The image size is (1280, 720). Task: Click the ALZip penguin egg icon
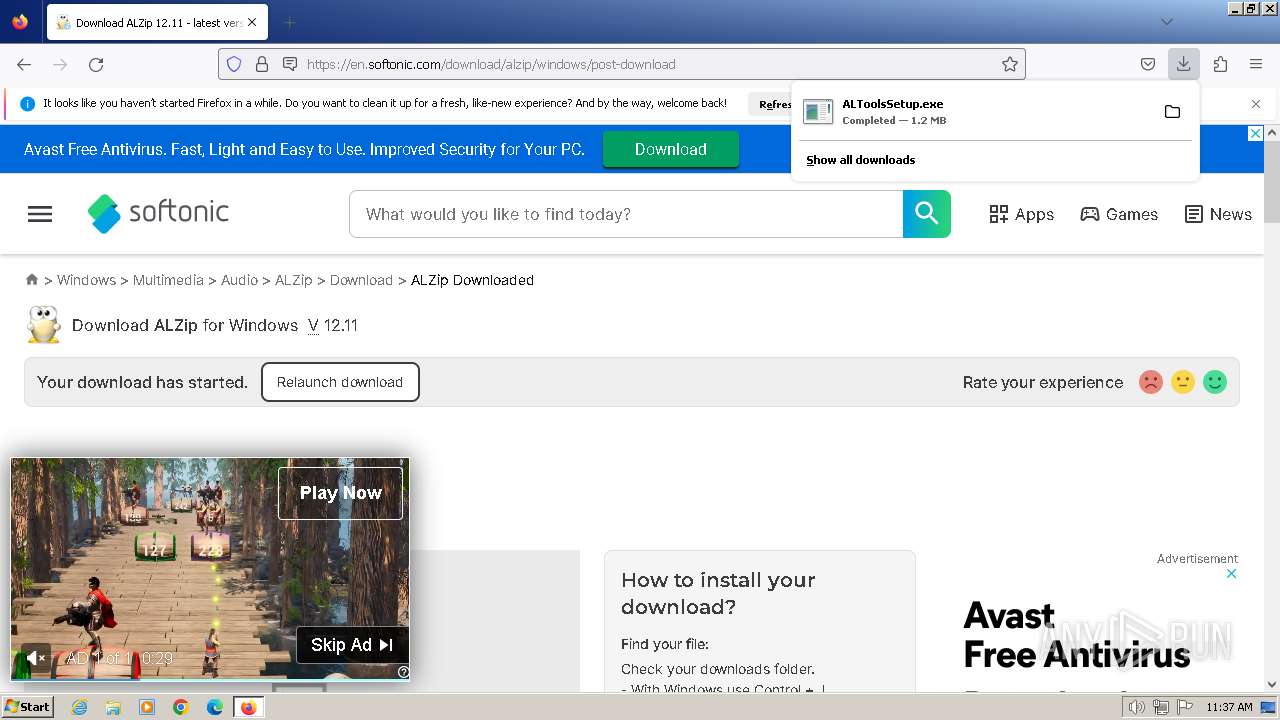pos(43,325)
